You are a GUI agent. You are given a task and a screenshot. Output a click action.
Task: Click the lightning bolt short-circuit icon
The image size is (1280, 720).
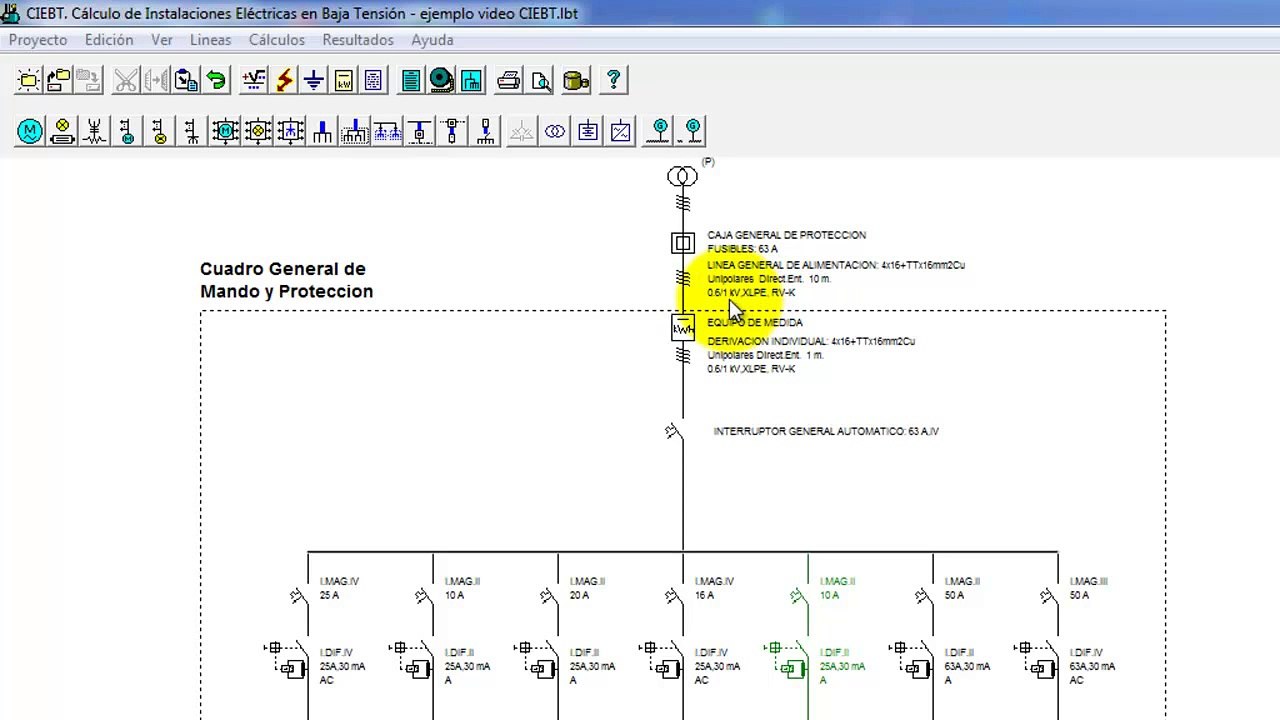click(x=284, y=80)
